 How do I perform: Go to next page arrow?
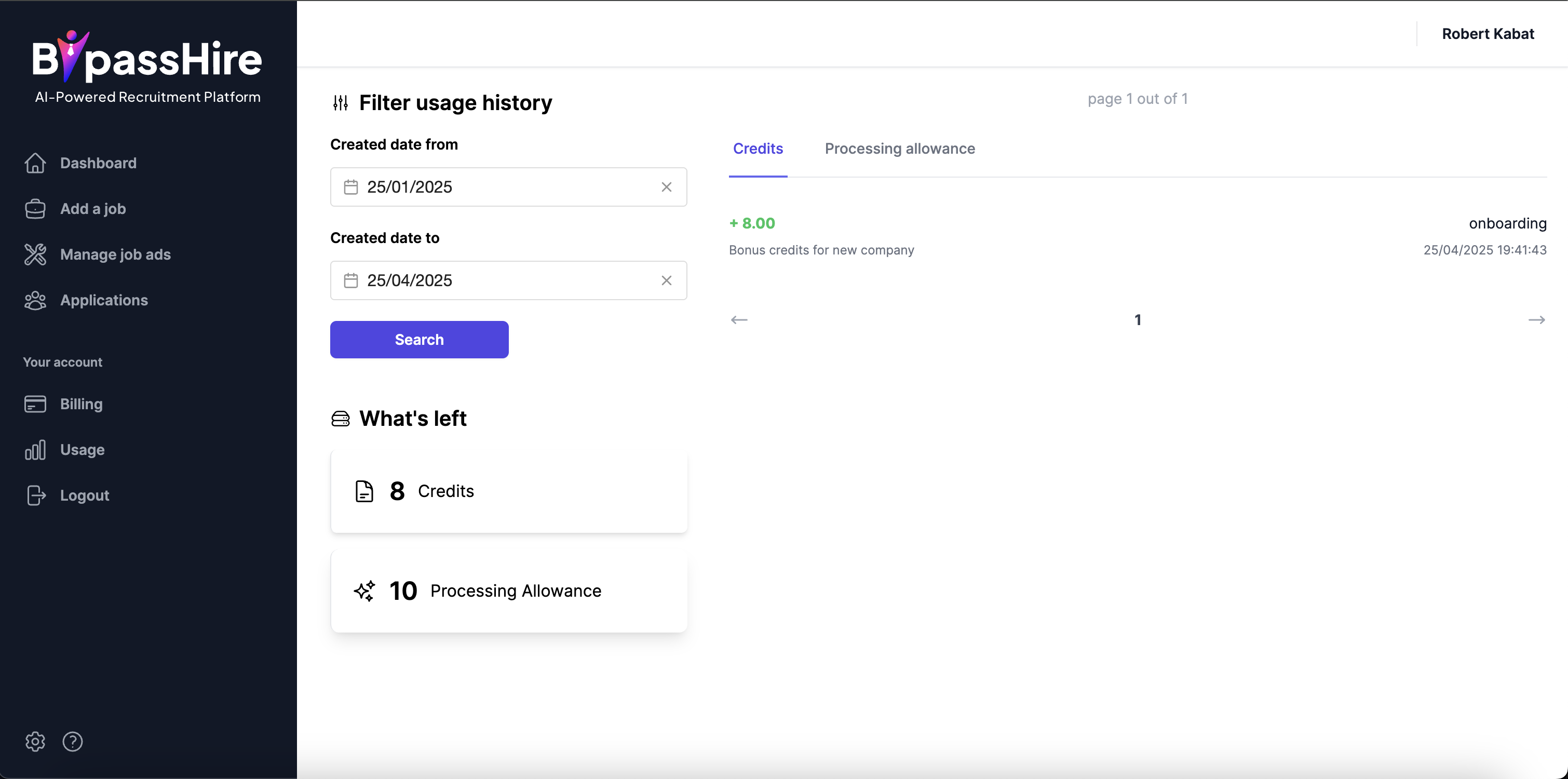1536,320
